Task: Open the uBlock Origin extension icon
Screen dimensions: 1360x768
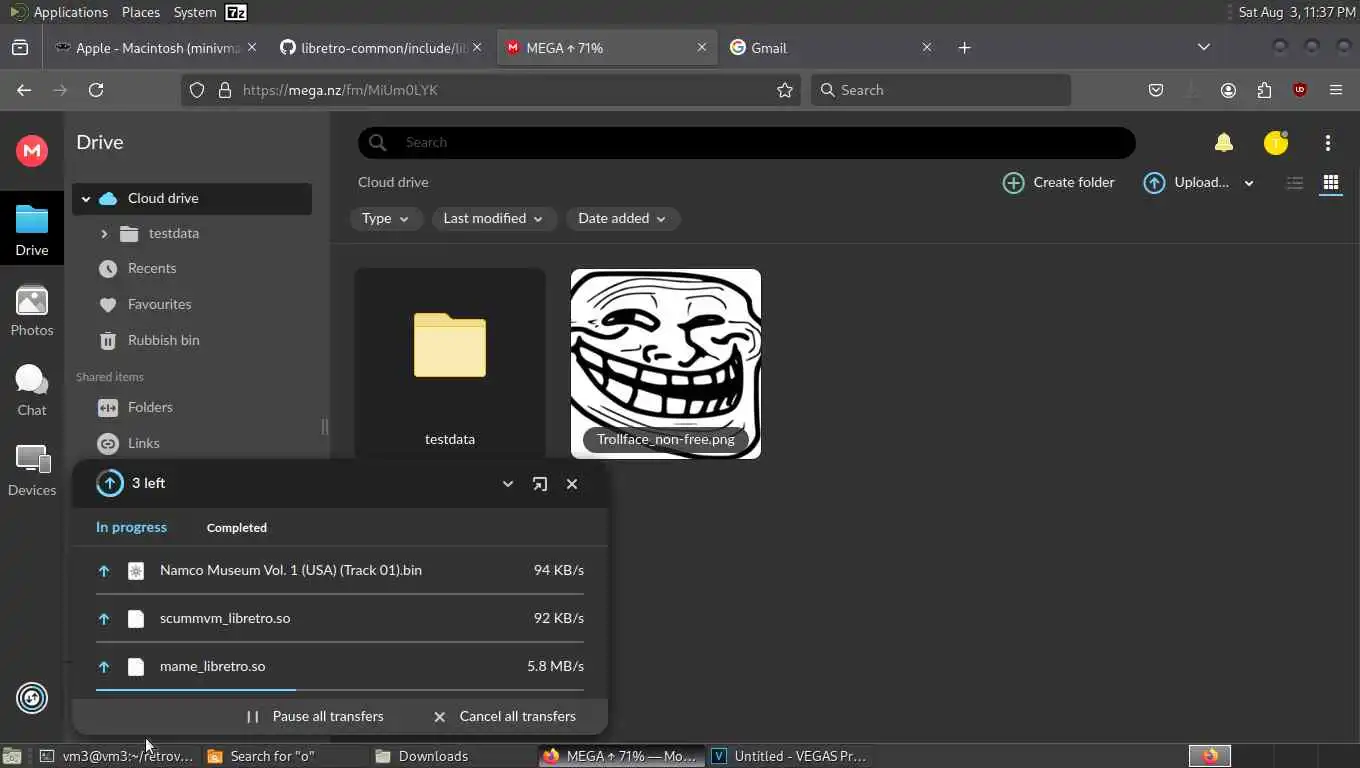Action: 1300,90
